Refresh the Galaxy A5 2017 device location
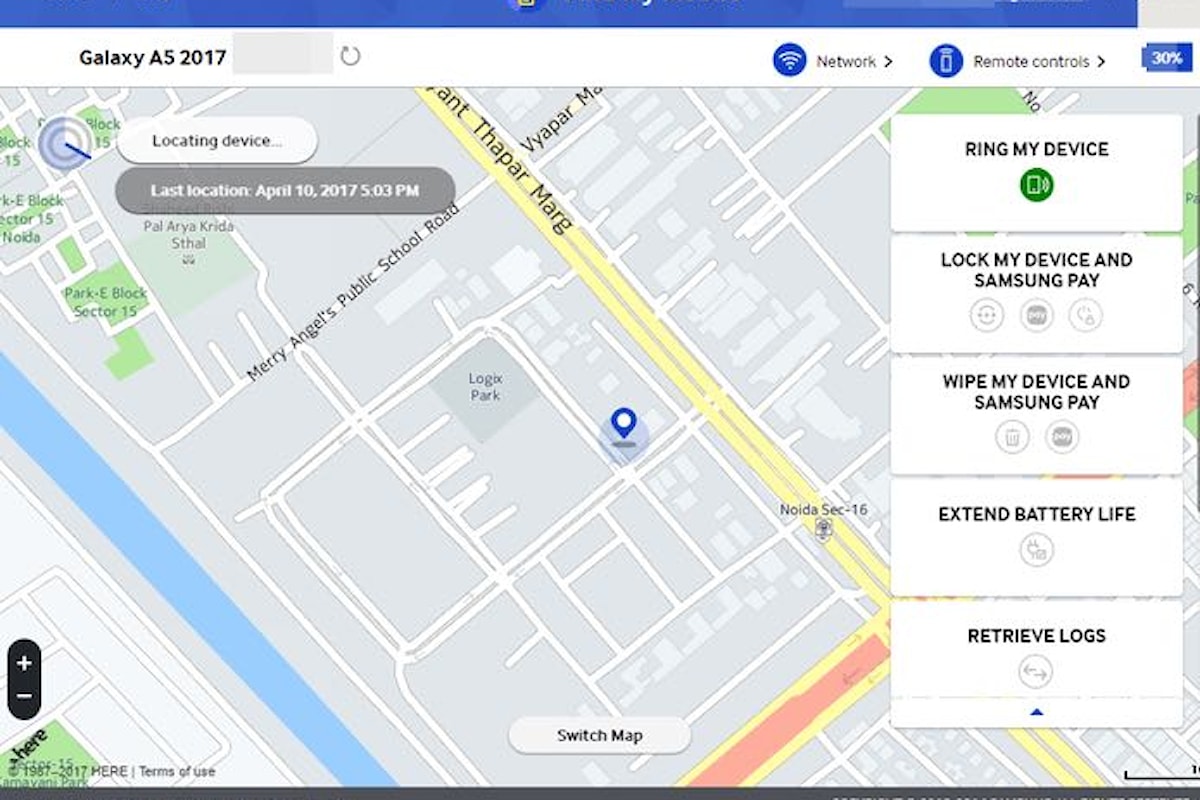The image size is (1200, 800). coord(350,57)
